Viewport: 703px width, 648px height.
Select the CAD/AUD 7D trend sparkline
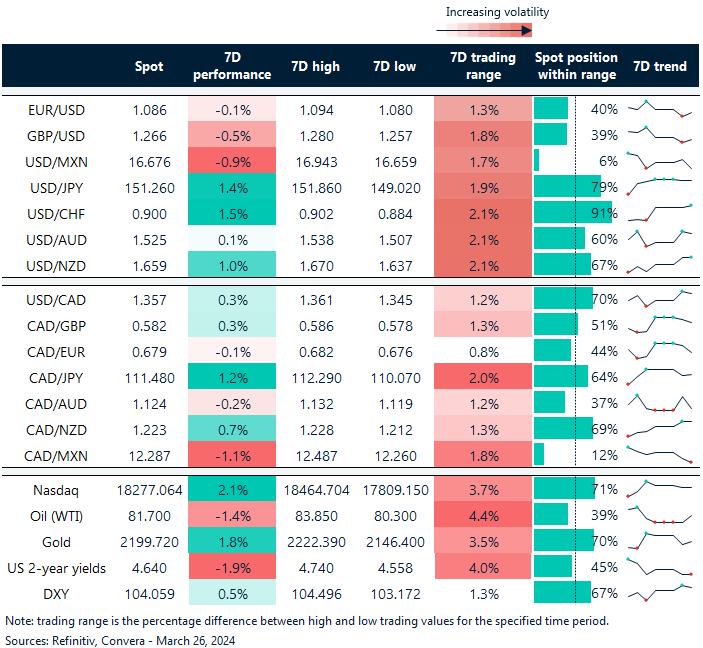pyautogui.click(x=659, y=403)
